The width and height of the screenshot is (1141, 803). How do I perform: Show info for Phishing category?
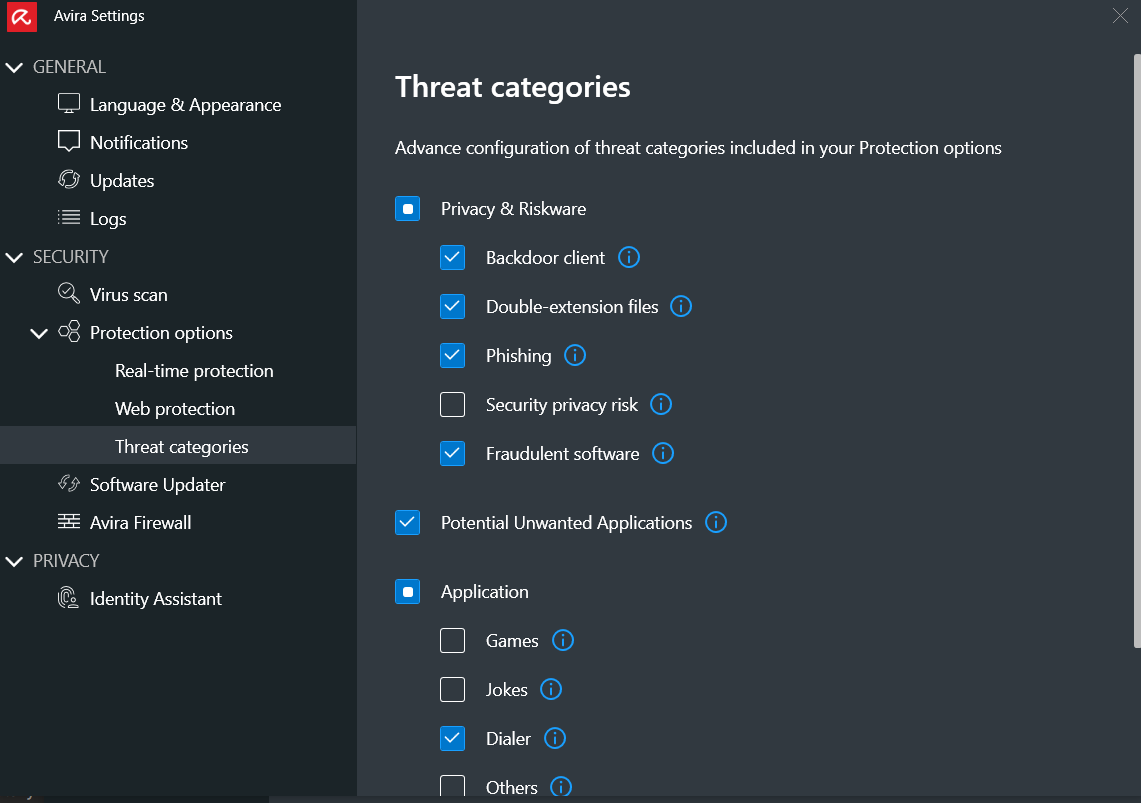[x=574, y=355]
